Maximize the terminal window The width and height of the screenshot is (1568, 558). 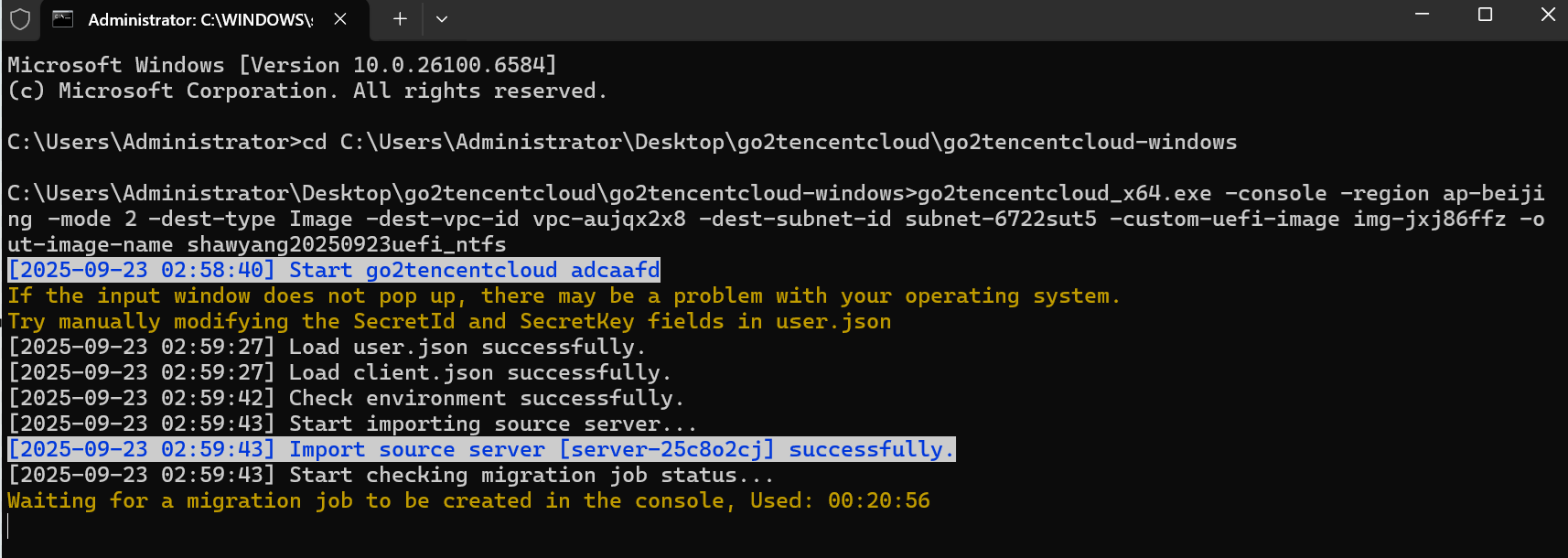tap(1485, 15)
